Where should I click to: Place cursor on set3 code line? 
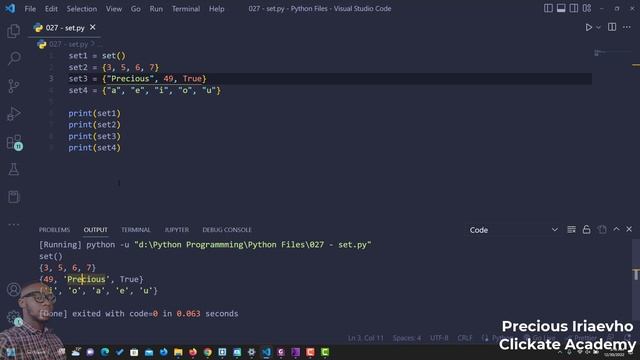[137, 79]
